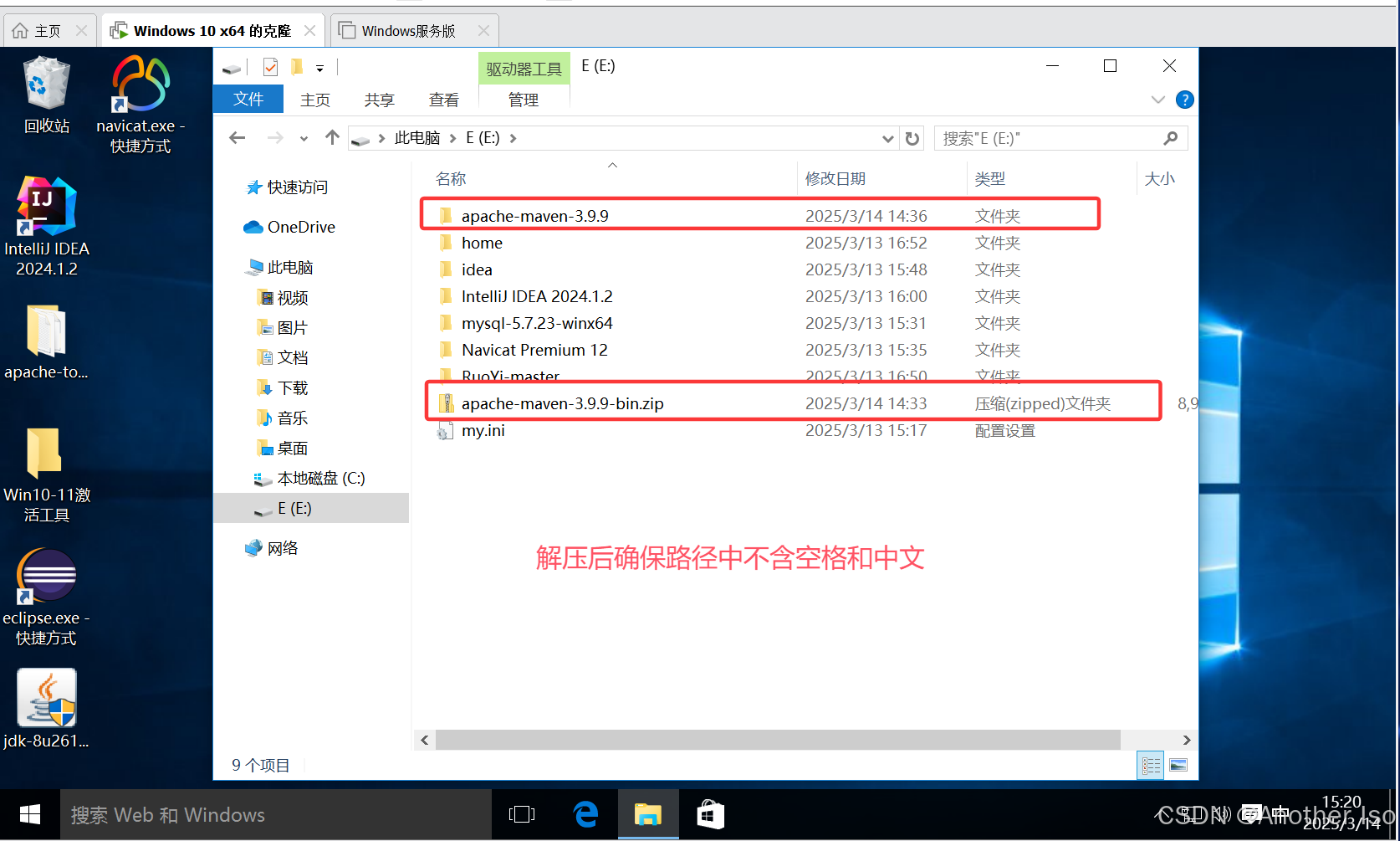Click the horizontal scrollbar in file list

click(778, 740)
